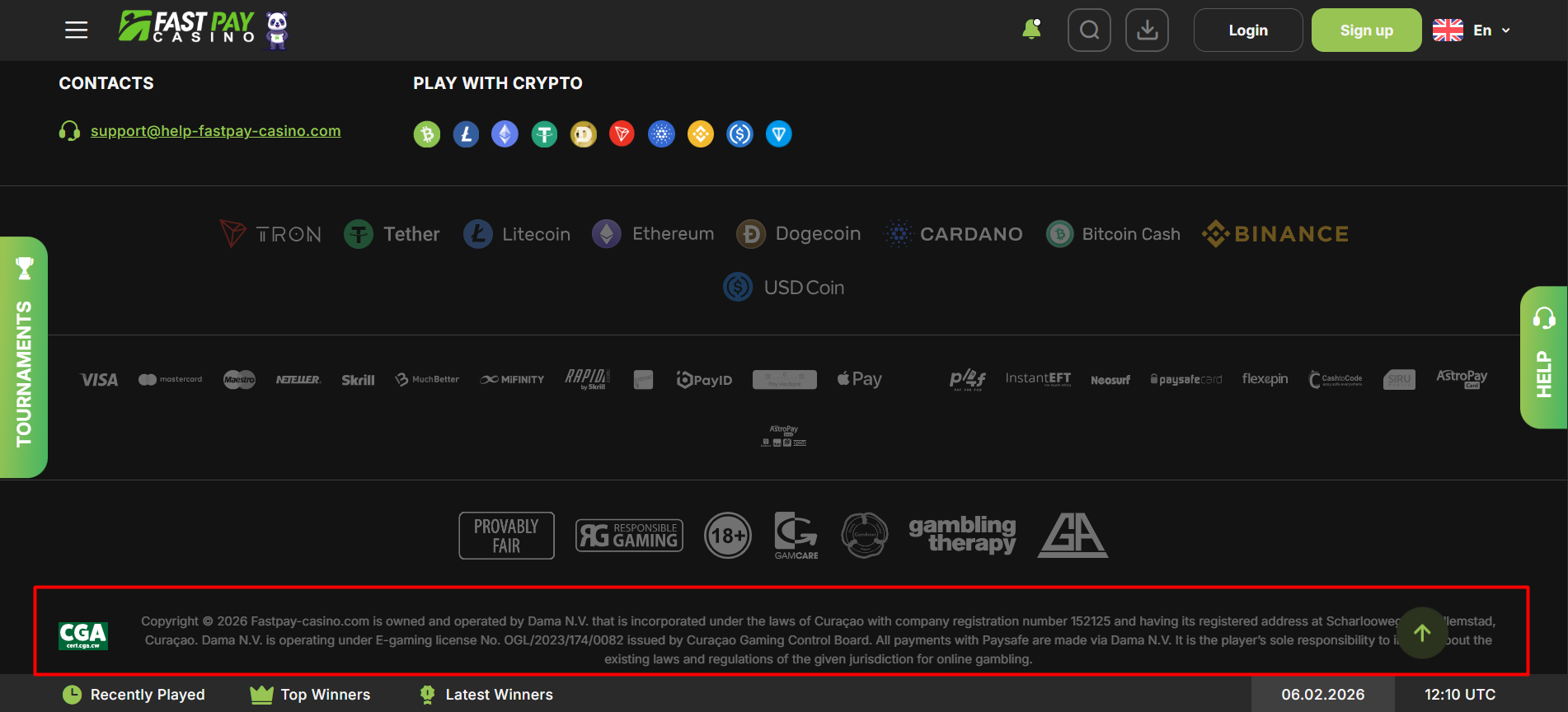This screenshot has height=712, width=1568.
Task: Select the green Bitcoin coin icon
Action: pyautogui.click(x=427, y=134)
